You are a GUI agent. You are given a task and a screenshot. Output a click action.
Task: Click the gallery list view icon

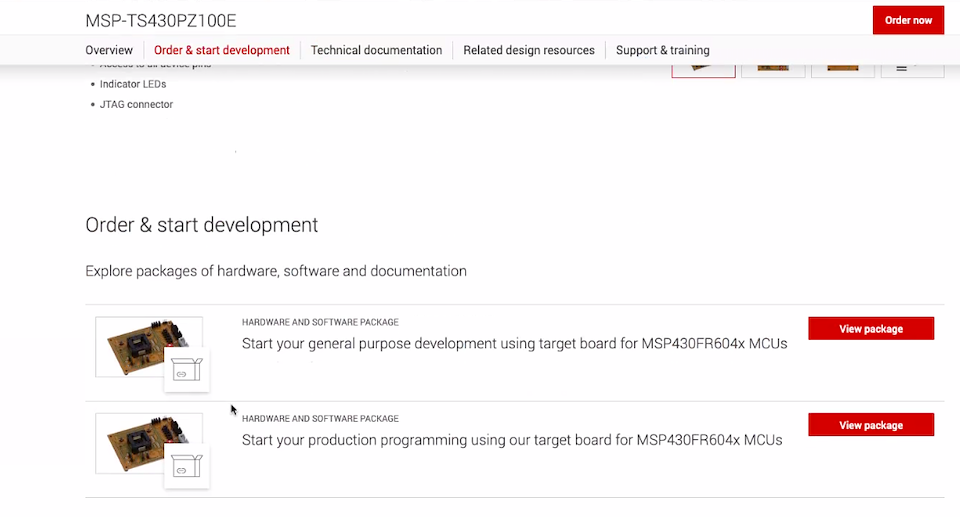[x=912, y=68]
